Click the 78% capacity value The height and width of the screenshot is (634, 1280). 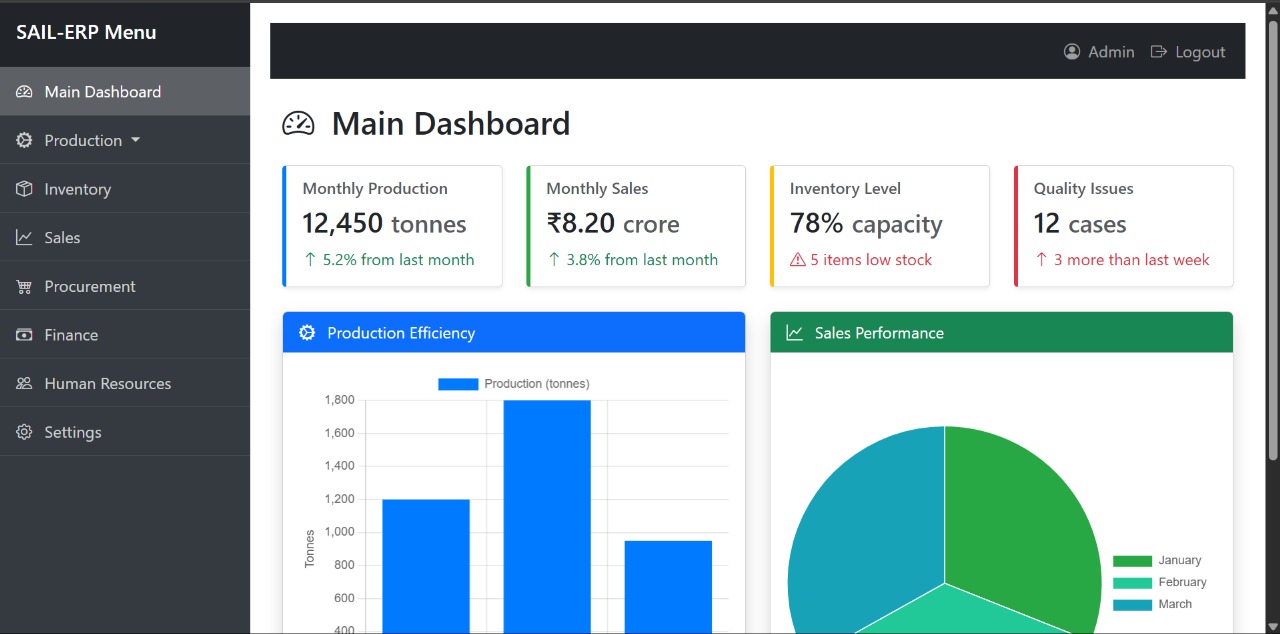click(866, 224)
